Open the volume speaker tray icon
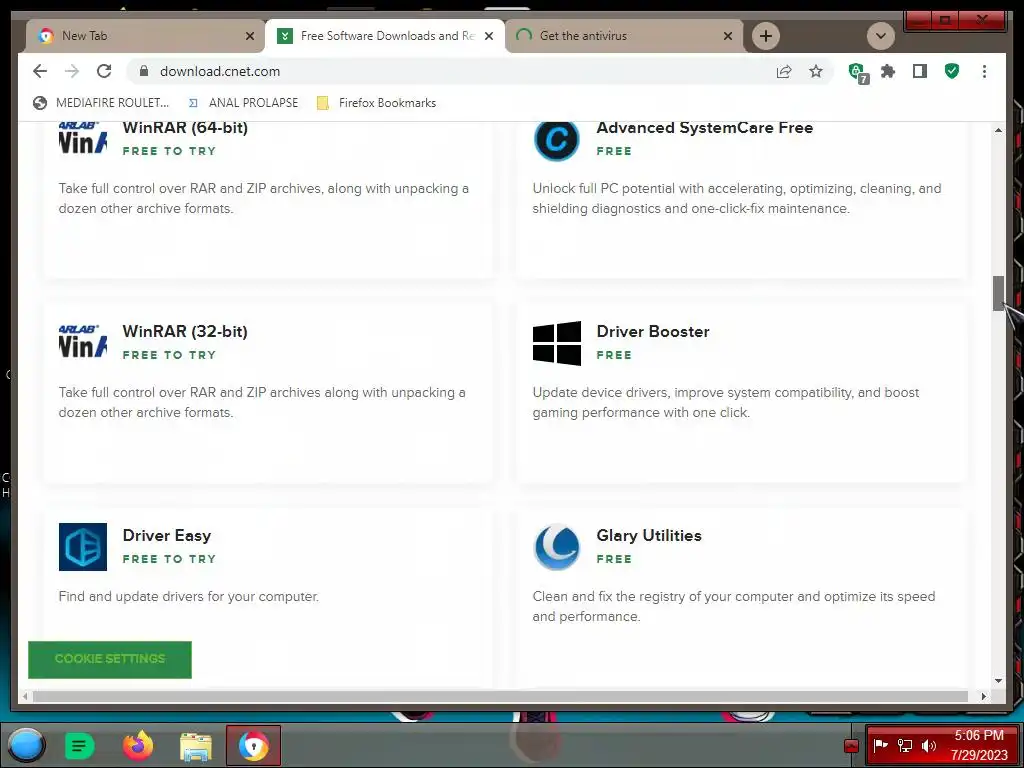1024x768 pixels. (929, 746)
